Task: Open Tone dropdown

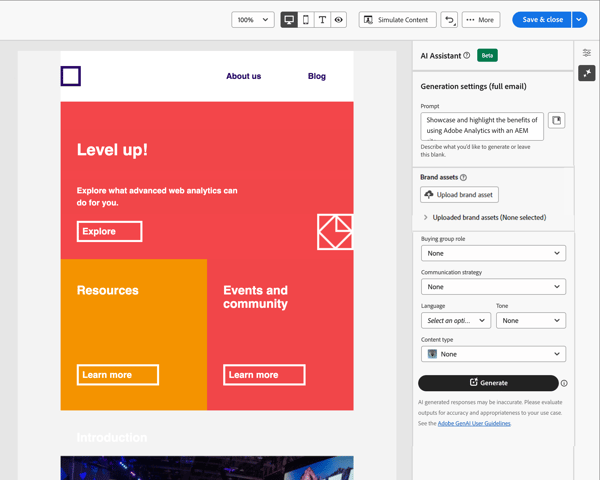Action: (x=531, y=320)
